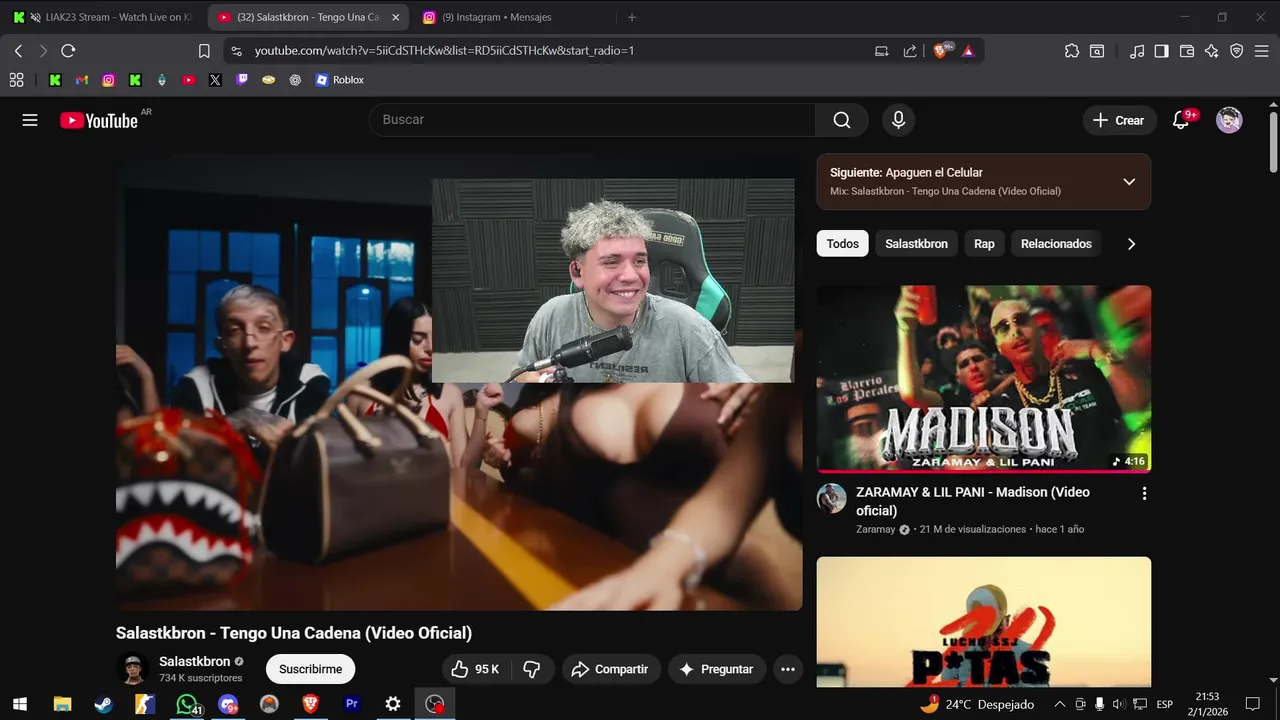
Task: Open Brave main menu
Action: (1262, 50)
